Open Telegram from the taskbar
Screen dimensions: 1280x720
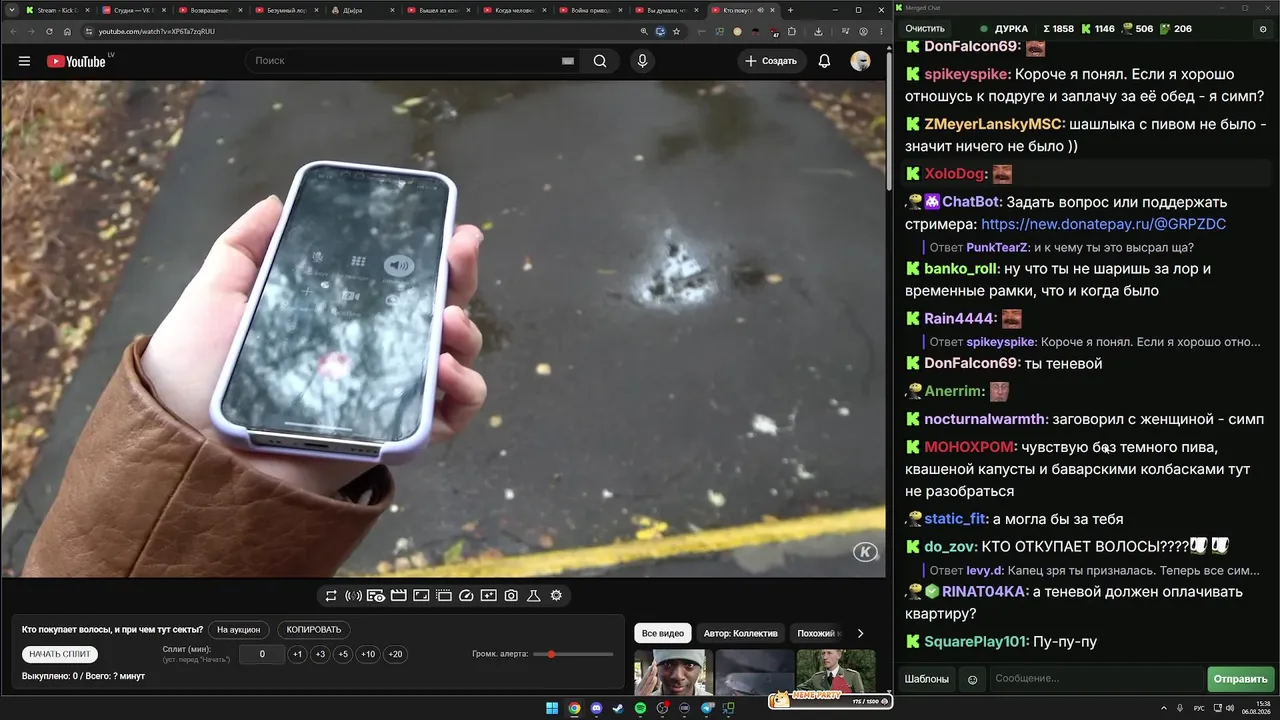click(x=707, y=709)
